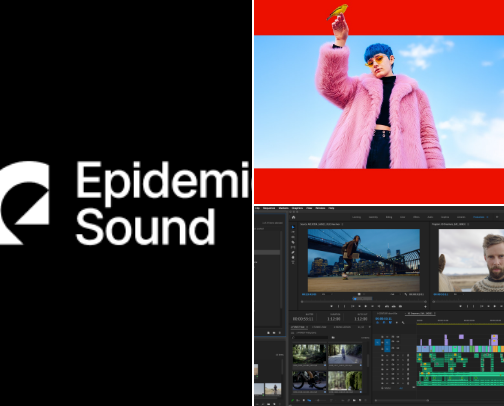Toggle nest insert mode in the timeline header
The image size is (504, 406).
coord(377,322)
